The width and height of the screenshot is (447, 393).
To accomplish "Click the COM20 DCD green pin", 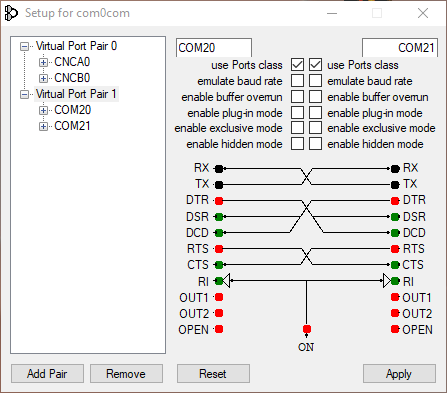I will [219, 233].
